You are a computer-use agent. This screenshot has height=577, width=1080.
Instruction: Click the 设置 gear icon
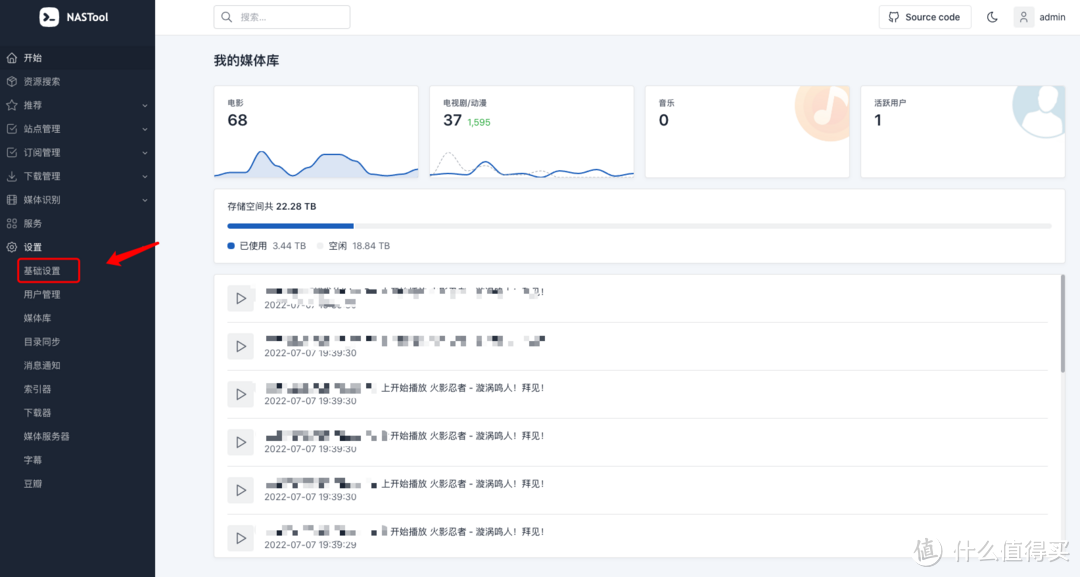pyautogui.click(x=12, y=247)
